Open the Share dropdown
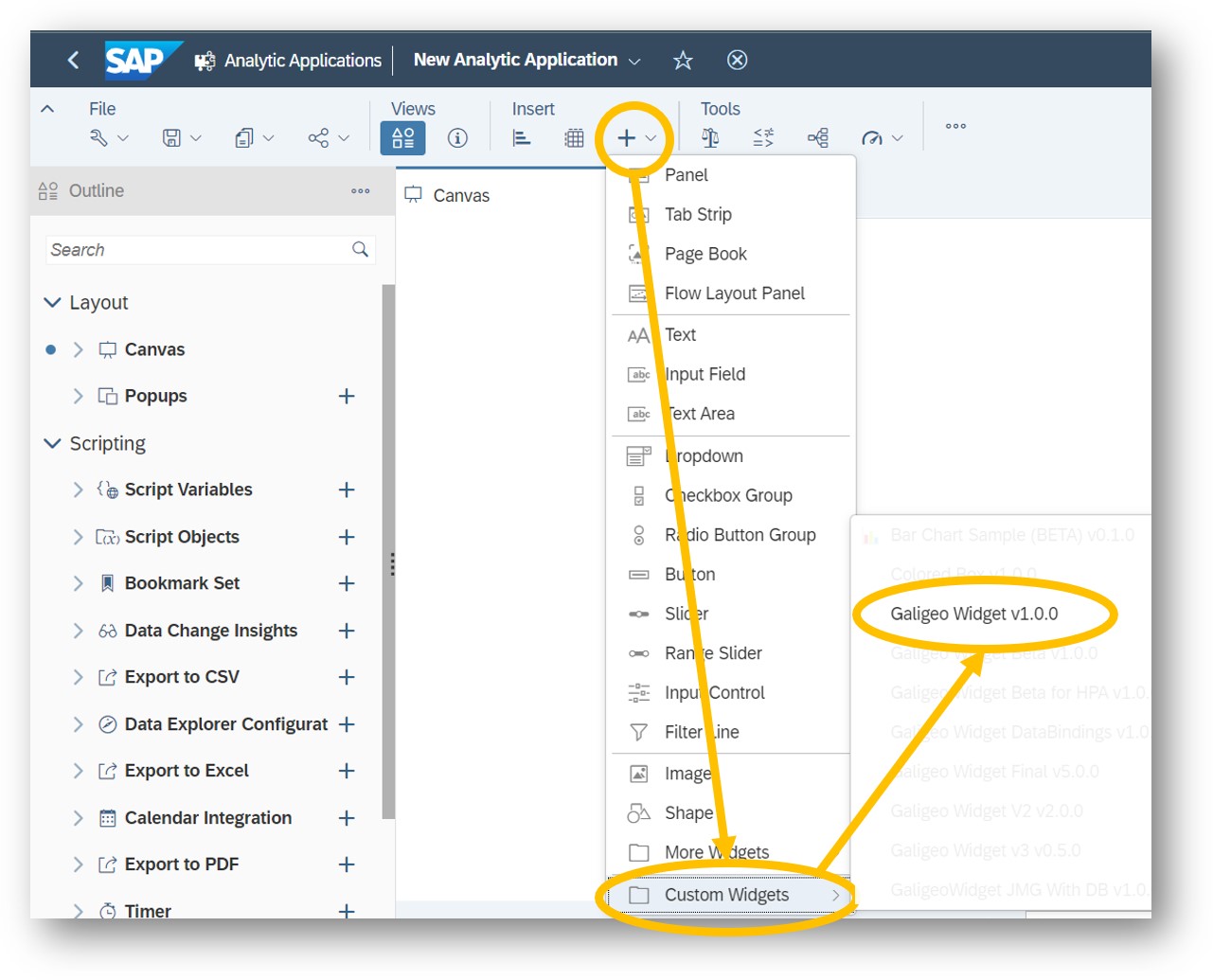This screenshot has width=1213, height=980. (329, 138)
